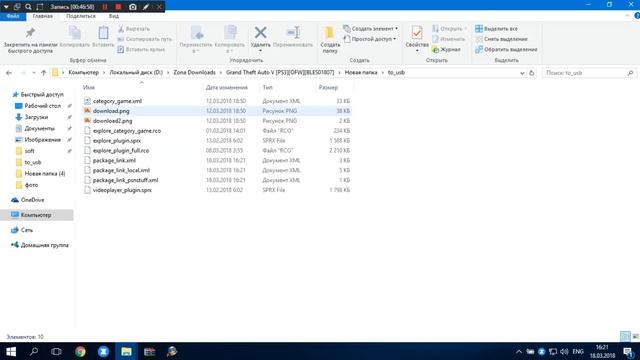Open the Easy access dropdown
This screenshot has height=360, width=640.
(x=370, y=39)
